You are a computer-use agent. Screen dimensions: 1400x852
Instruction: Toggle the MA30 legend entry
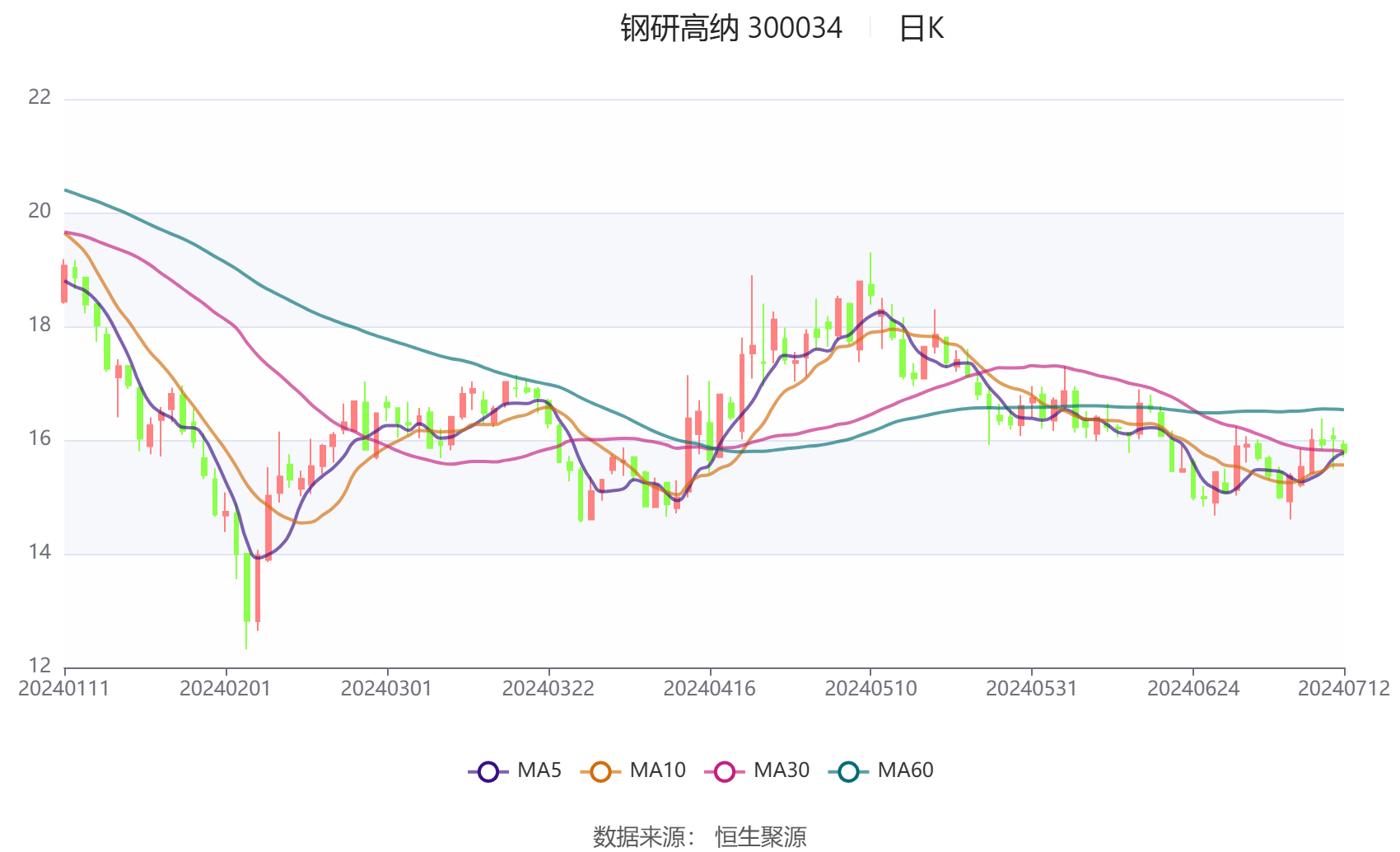[x=757, y=770]
